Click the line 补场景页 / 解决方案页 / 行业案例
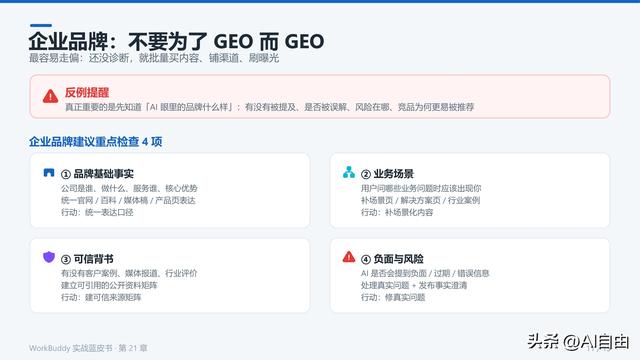 (420, 200)
